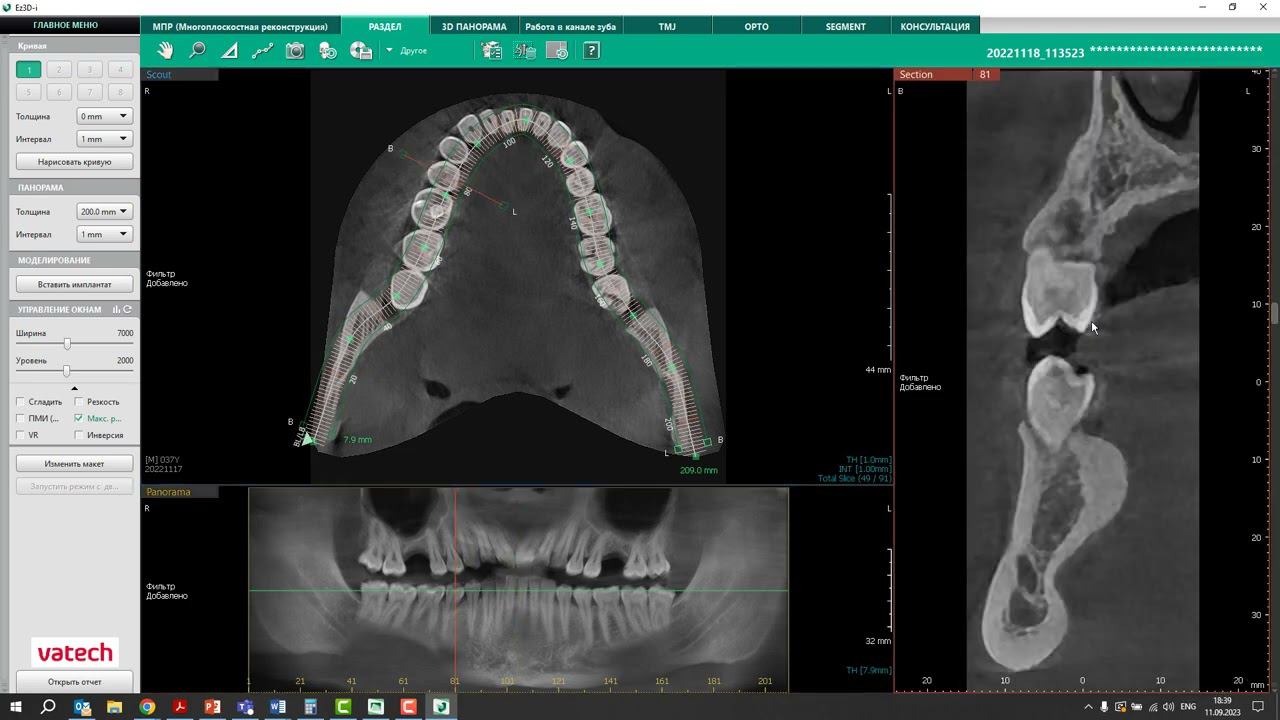Open the help question mark icon
Image resolution: width=1280 pixels, height=720 pixels.
point(591,50)
